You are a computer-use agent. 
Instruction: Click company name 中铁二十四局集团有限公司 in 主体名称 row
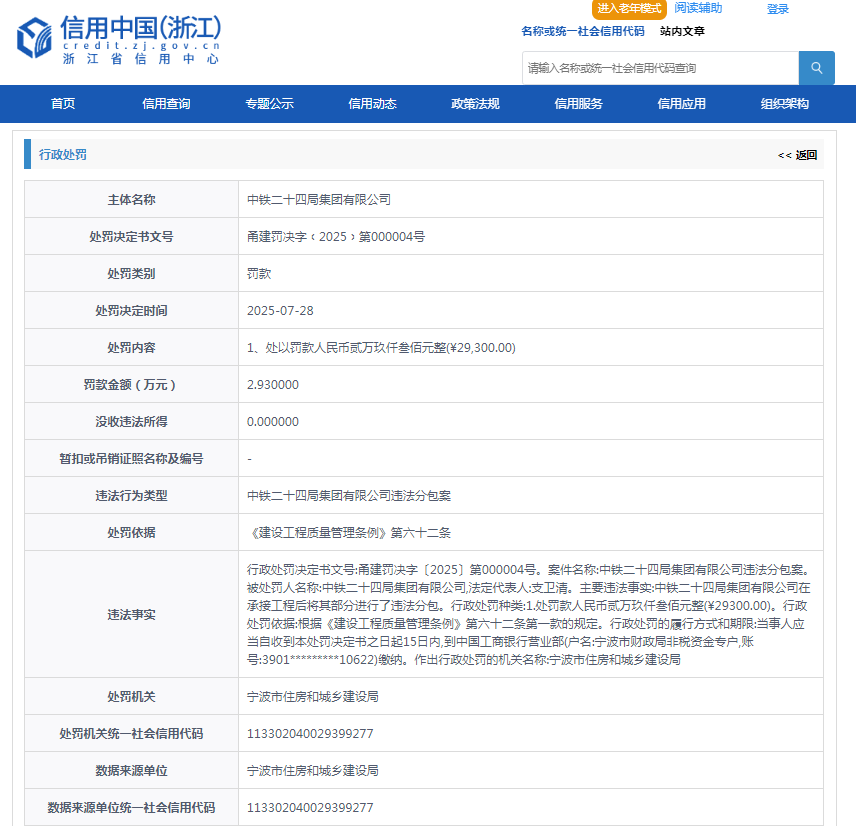[x=319, y=200]
